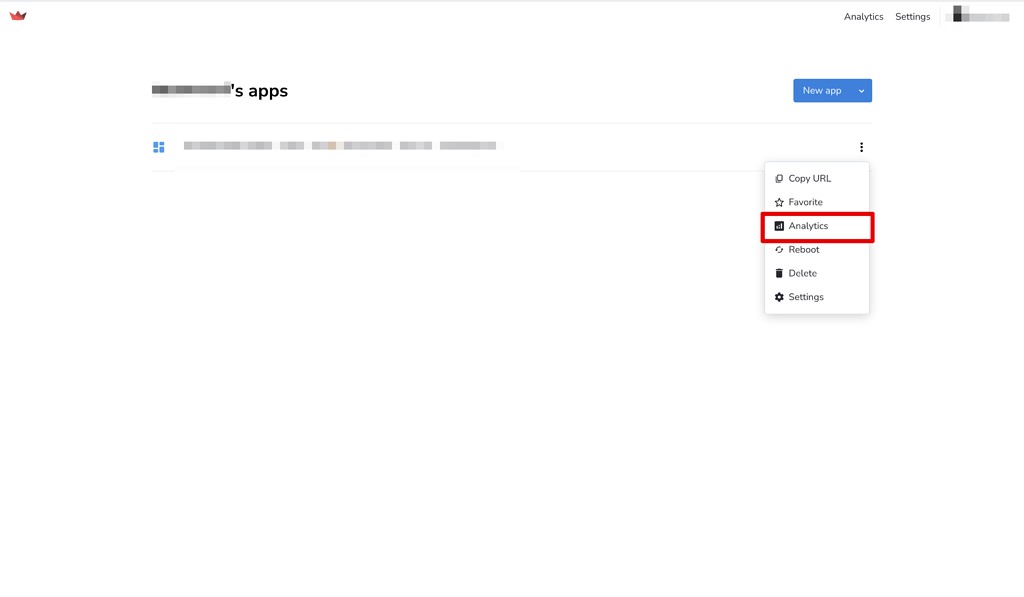Click the app name in the list row

[227, 145]
